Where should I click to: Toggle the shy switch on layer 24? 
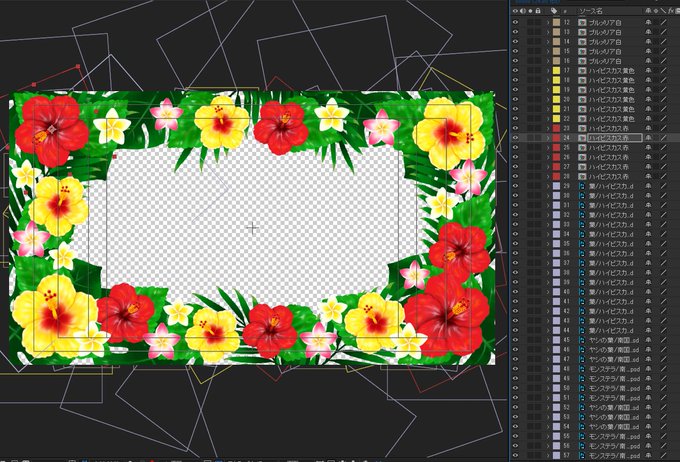[x=648, y=138]
